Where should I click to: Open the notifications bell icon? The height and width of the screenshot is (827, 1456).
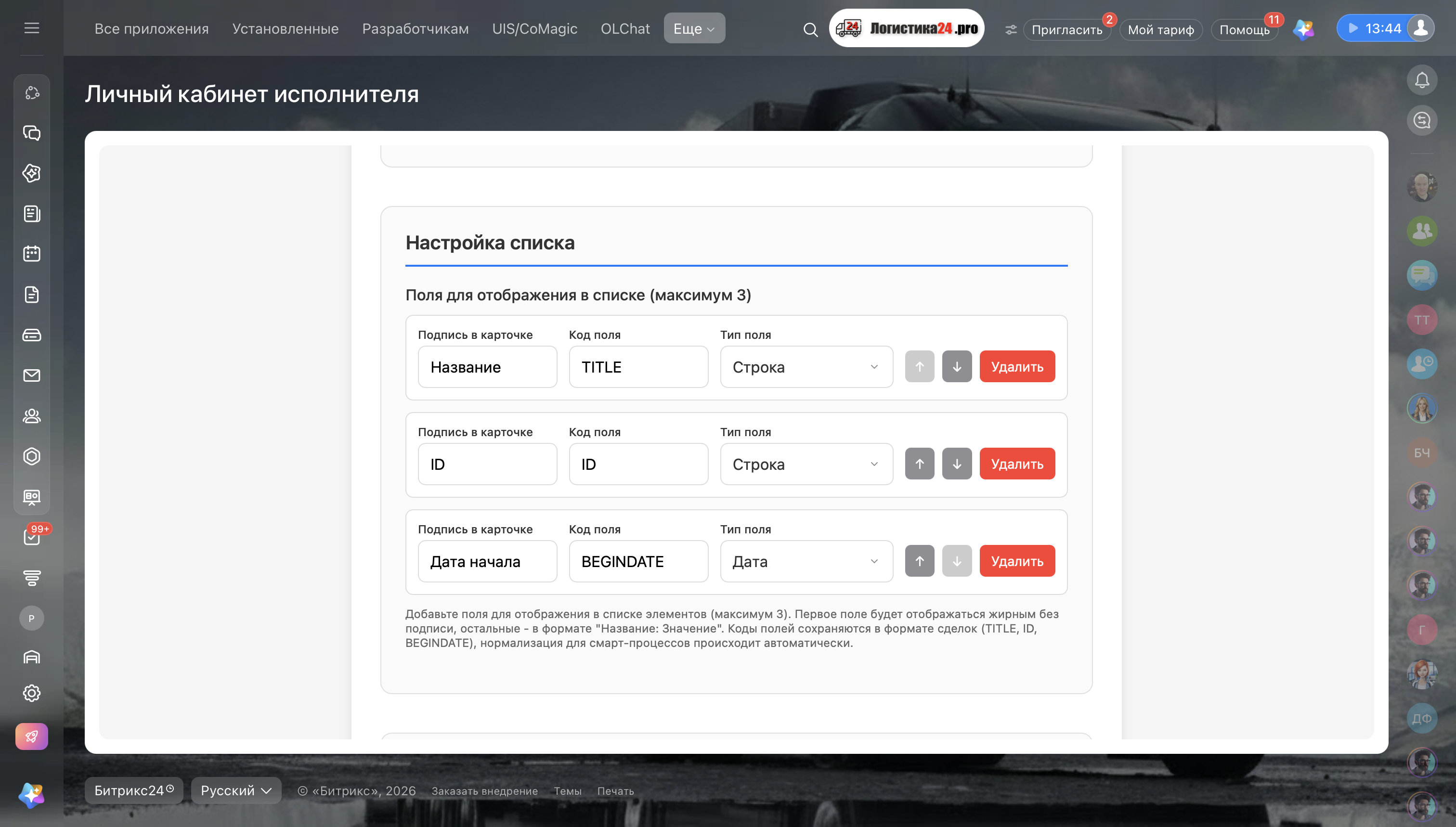(1422, 80)
